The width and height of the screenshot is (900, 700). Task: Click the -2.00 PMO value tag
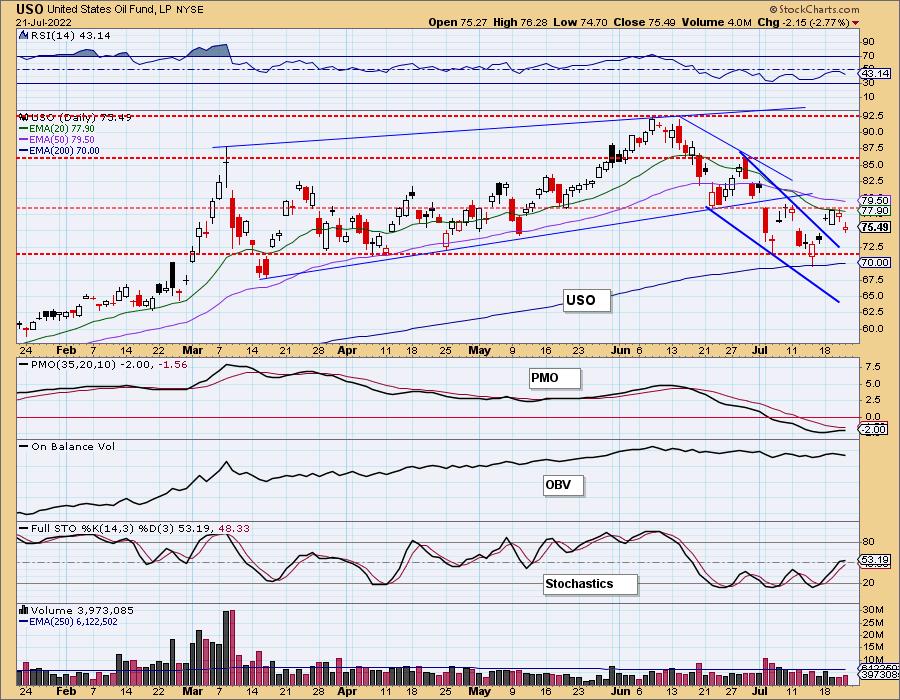(873, 429)
